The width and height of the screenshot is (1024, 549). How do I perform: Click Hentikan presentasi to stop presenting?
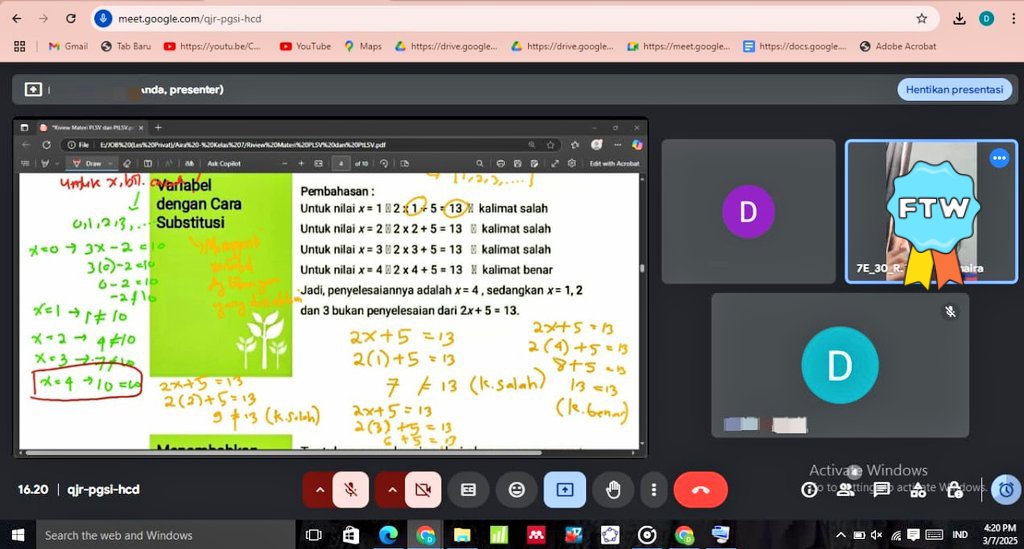coord(954,89)
